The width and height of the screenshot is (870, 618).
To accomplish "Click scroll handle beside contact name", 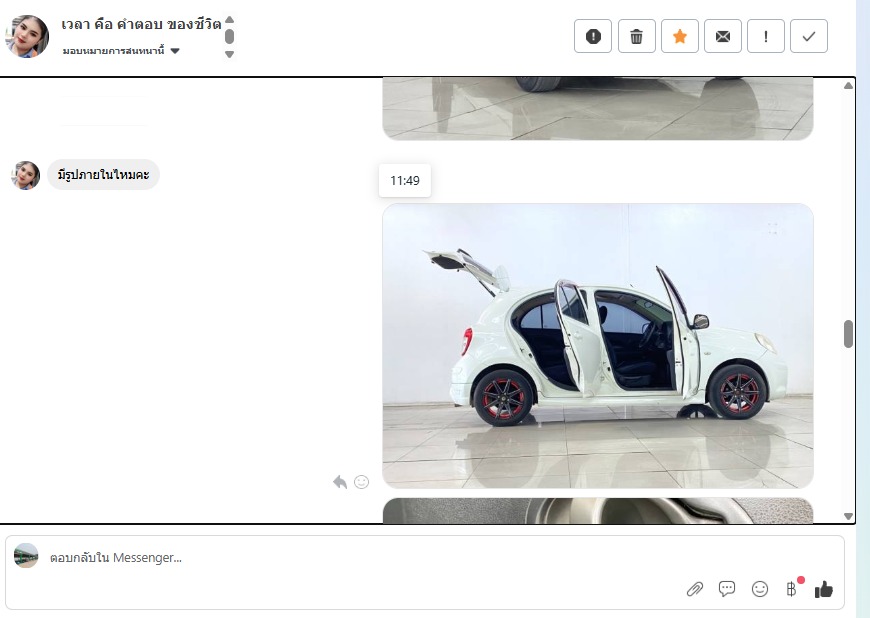I will point(229,37).
